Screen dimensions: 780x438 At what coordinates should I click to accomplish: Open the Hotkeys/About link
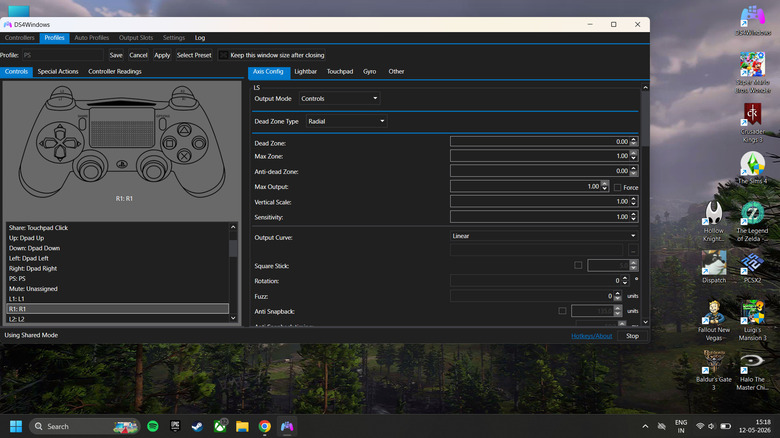[x=591, y=336]
